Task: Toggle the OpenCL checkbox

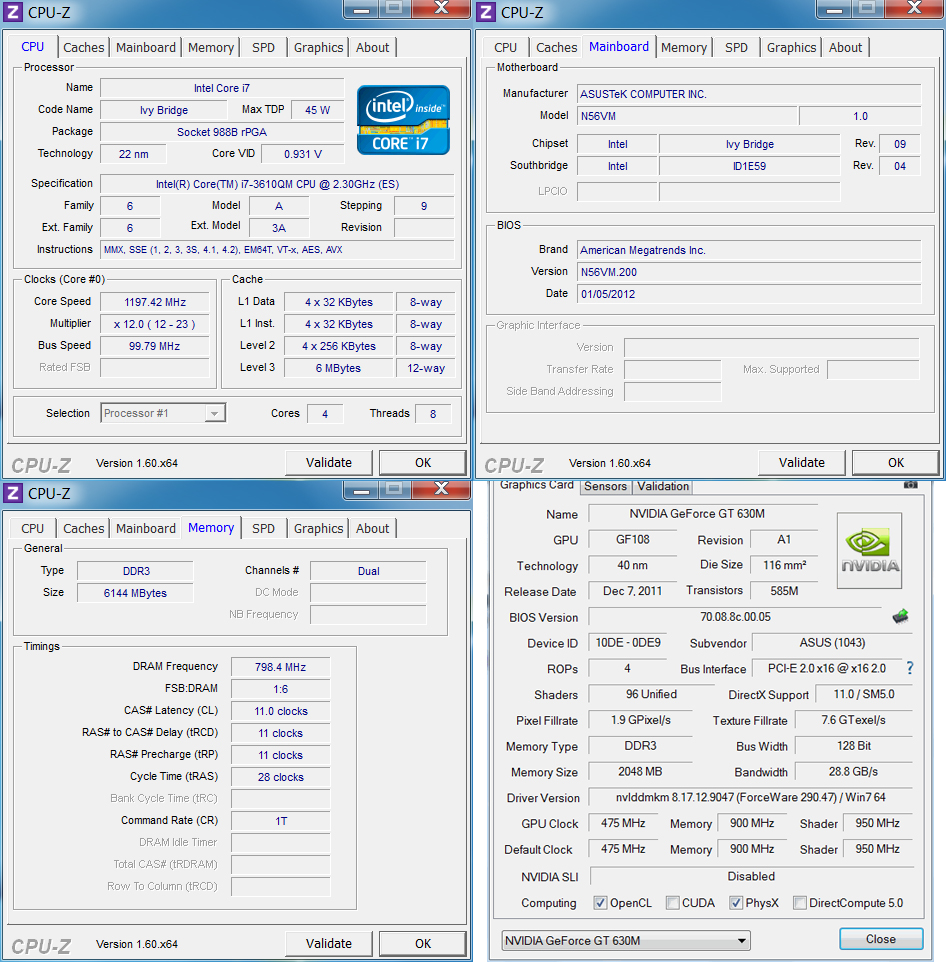Action: (600, 902)
